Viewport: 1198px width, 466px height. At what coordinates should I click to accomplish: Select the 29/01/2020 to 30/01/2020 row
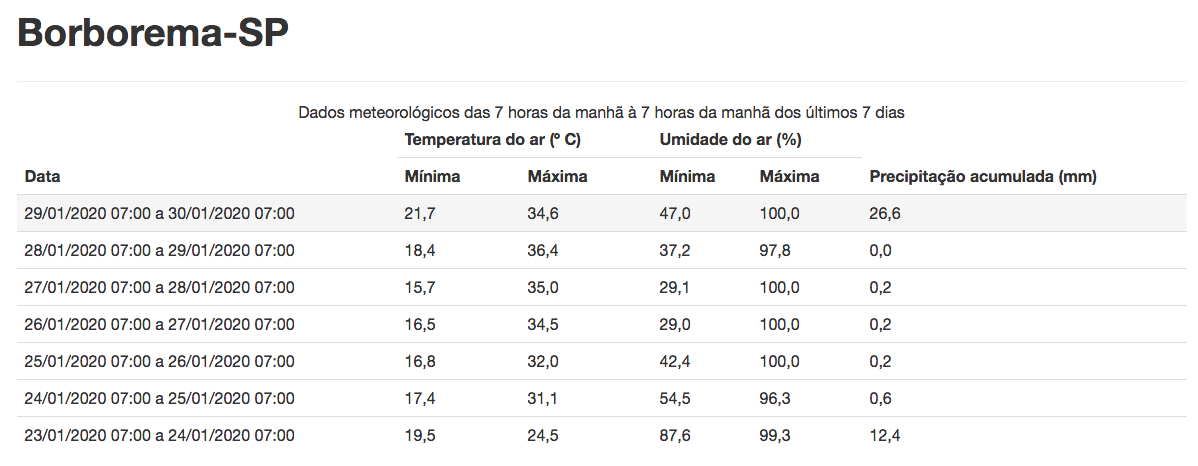click(160, 213)
